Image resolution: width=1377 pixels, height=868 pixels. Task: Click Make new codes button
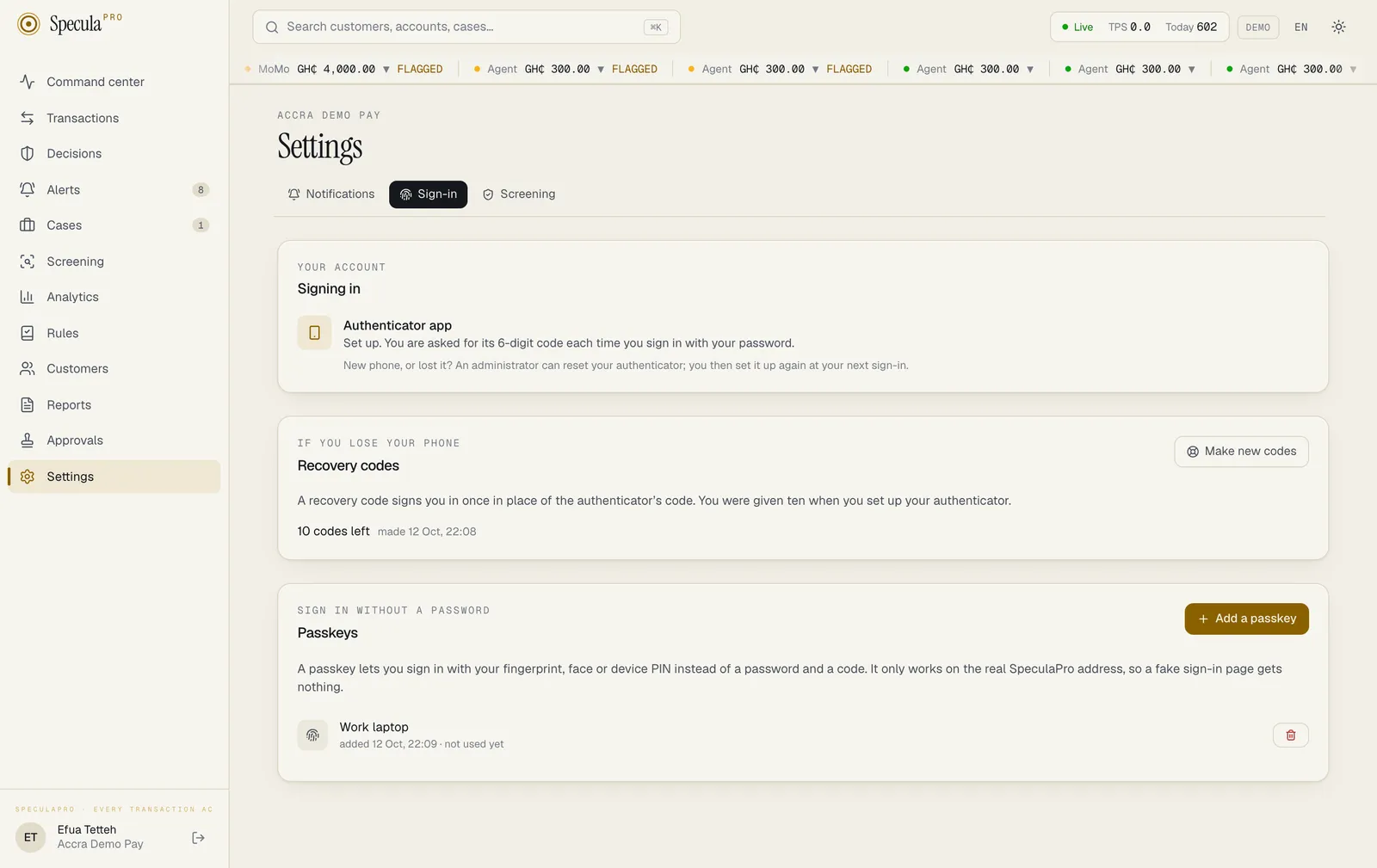click(1241, 452)
